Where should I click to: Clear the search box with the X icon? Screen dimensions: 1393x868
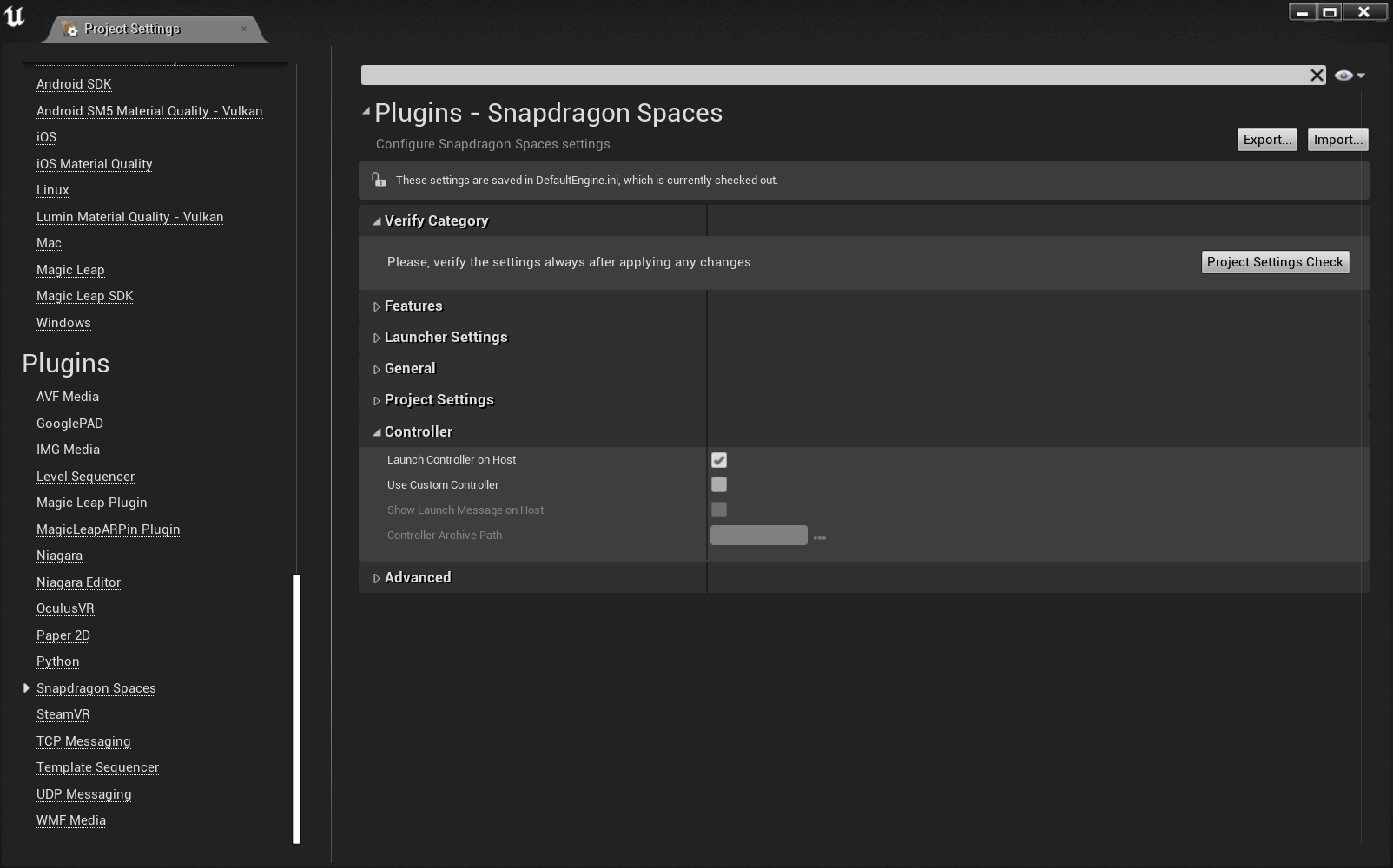(1317, 76)
